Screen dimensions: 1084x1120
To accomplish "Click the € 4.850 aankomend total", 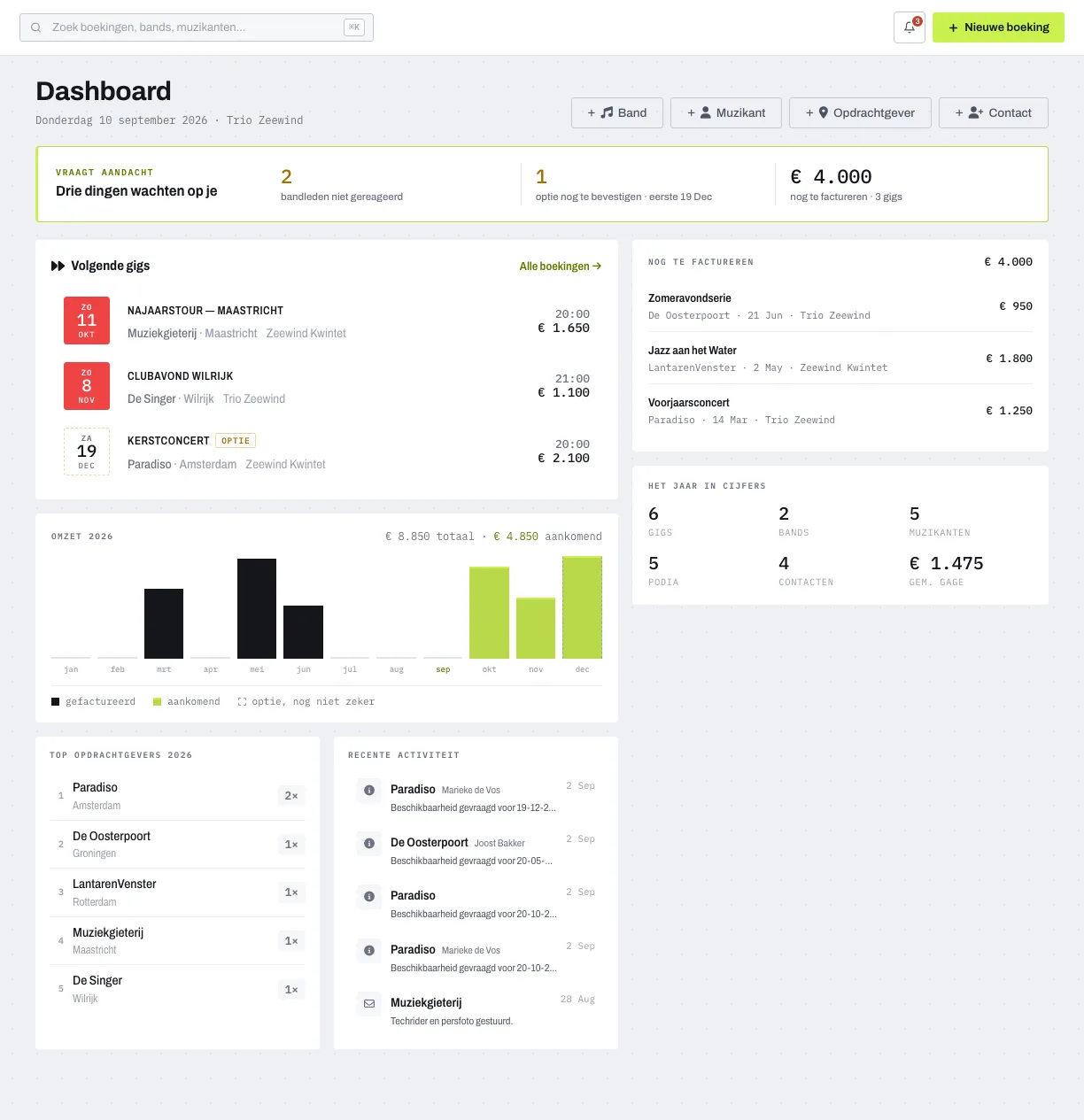I will click(x=516, y=537).
